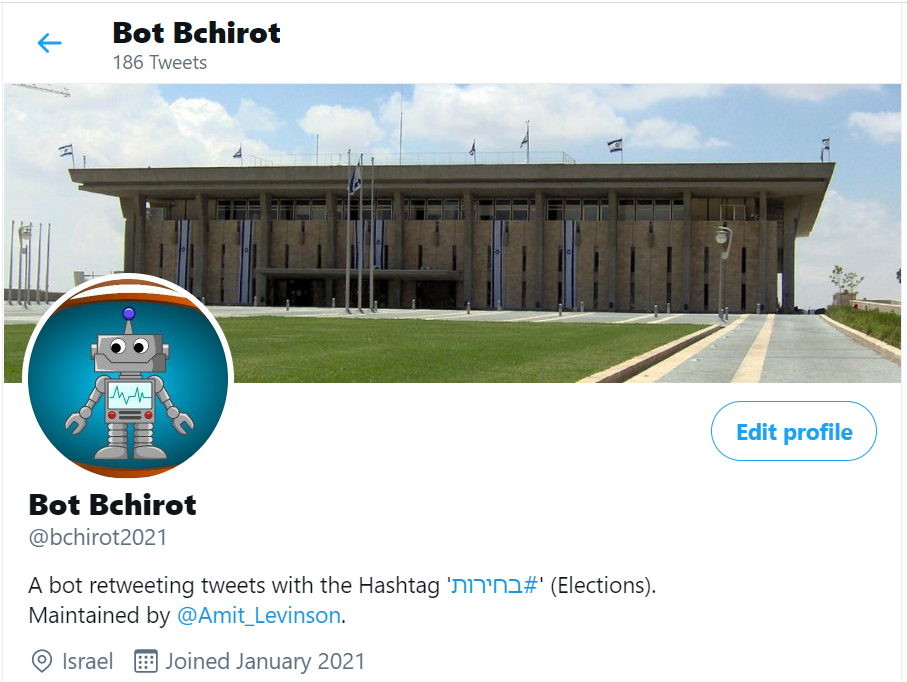
Task: Click the '(Elections)' word in bio
Action: [602, 585]
